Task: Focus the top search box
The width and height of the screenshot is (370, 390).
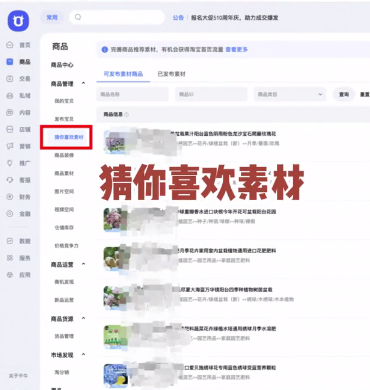Action: coord(117,17)
